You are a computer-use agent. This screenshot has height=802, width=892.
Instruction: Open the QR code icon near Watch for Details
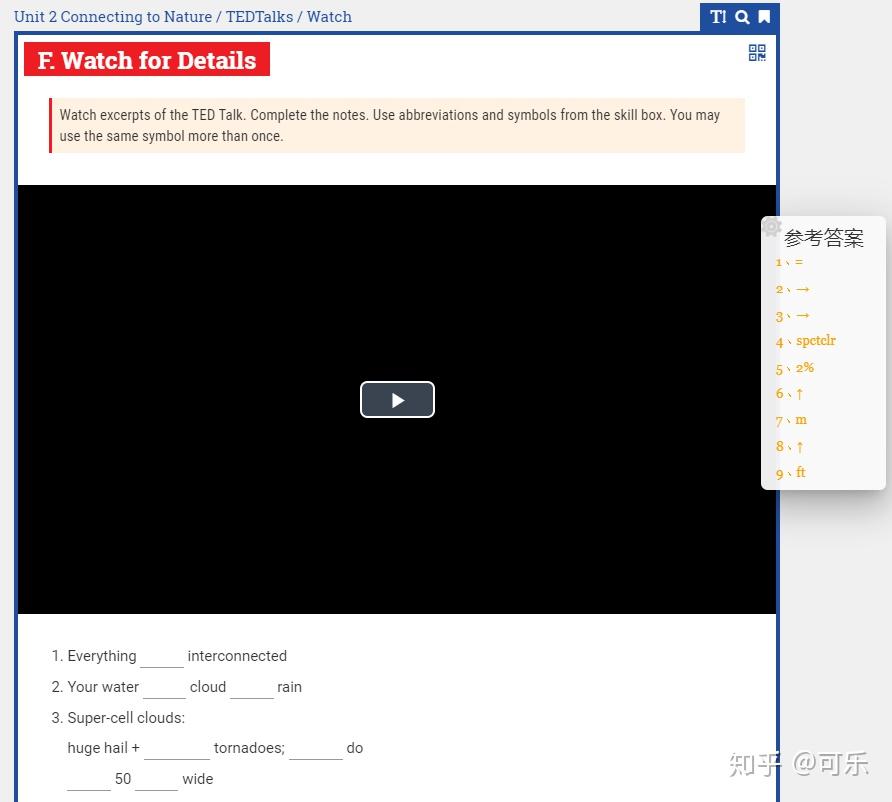point(757,53)
